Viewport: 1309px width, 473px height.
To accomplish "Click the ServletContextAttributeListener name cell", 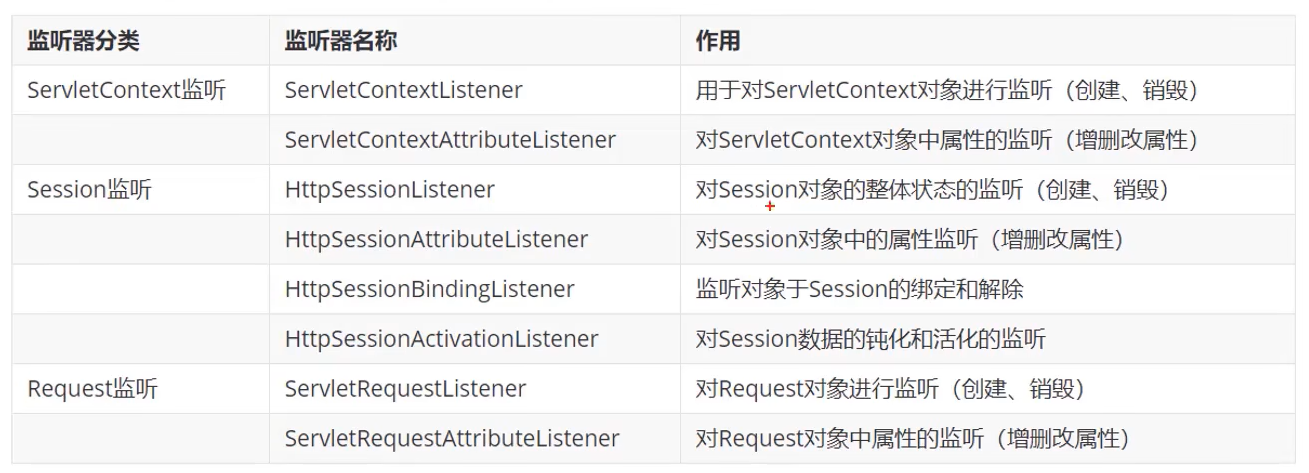I will tap(450, 140).
